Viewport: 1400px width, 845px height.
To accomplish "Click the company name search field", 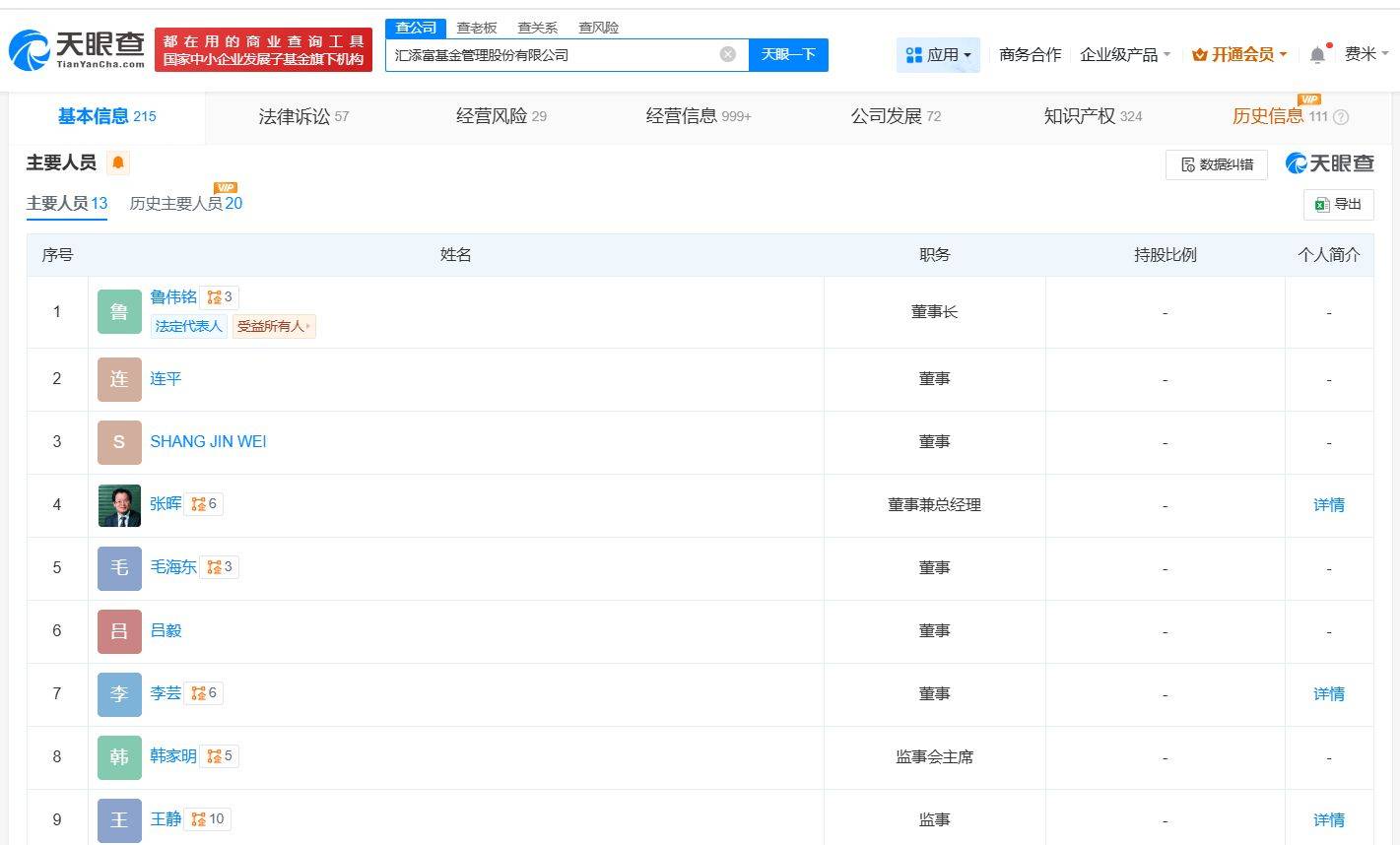I will pos(552,55).
